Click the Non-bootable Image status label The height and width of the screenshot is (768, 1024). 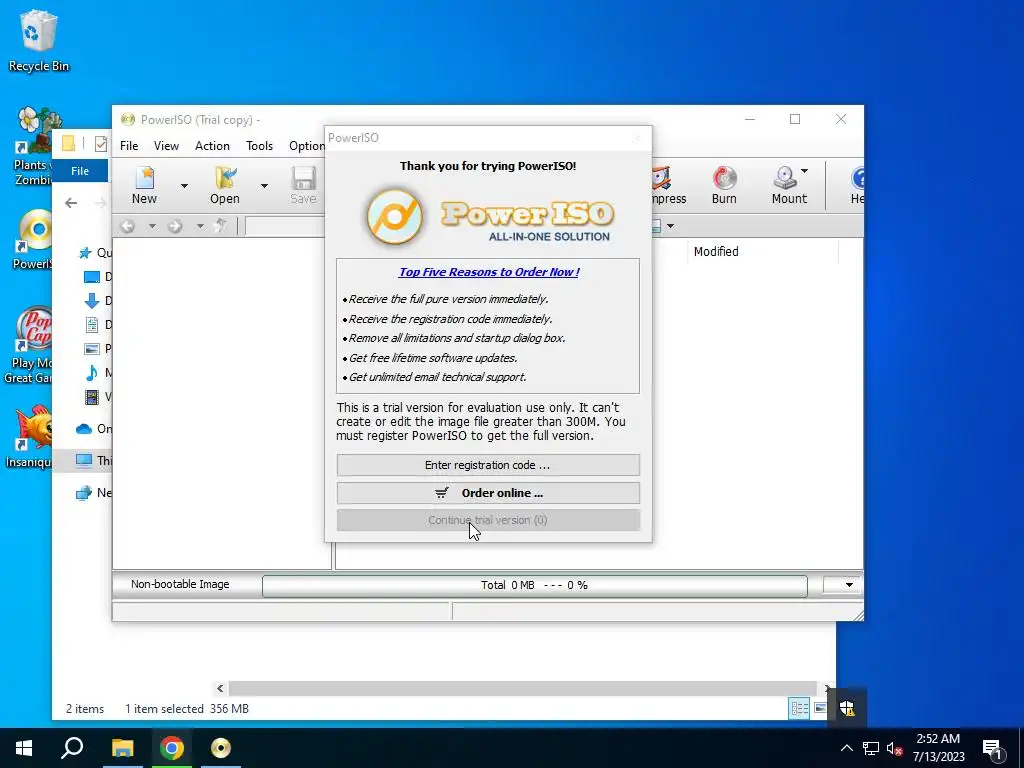[180, 584]
